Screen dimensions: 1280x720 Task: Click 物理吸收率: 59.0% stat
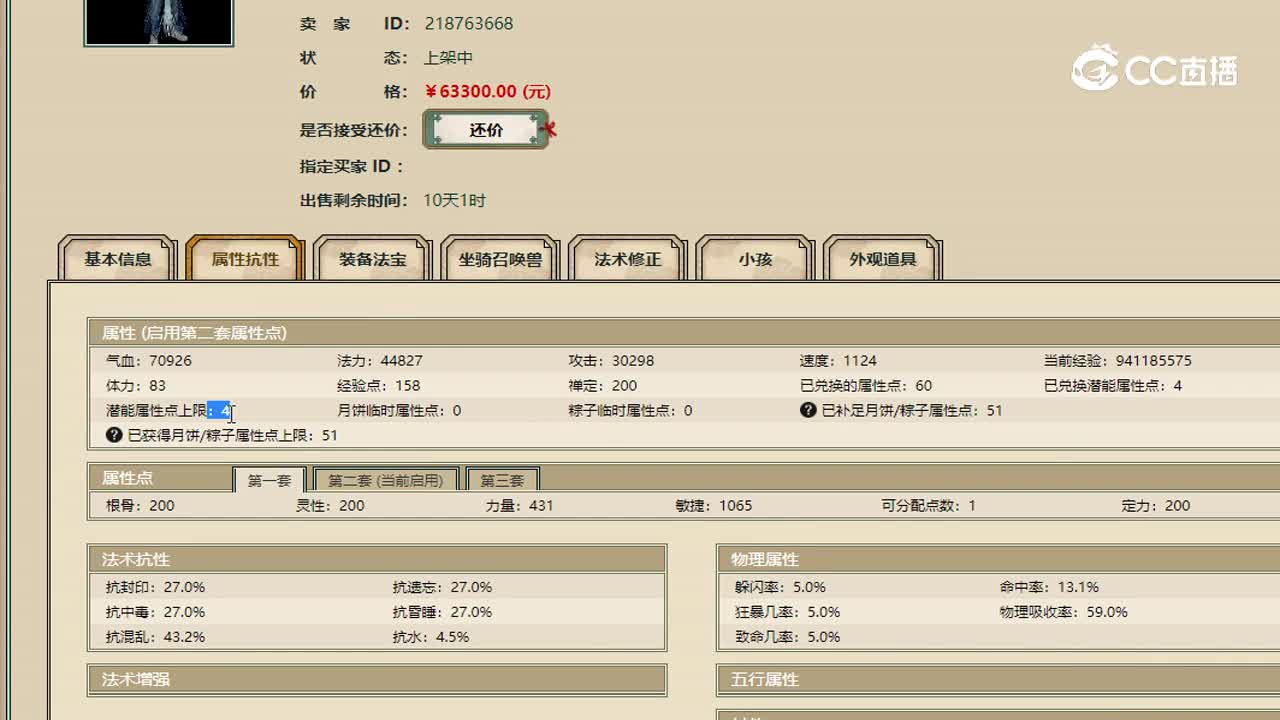pyautogui.click(x=1063, y=612)
